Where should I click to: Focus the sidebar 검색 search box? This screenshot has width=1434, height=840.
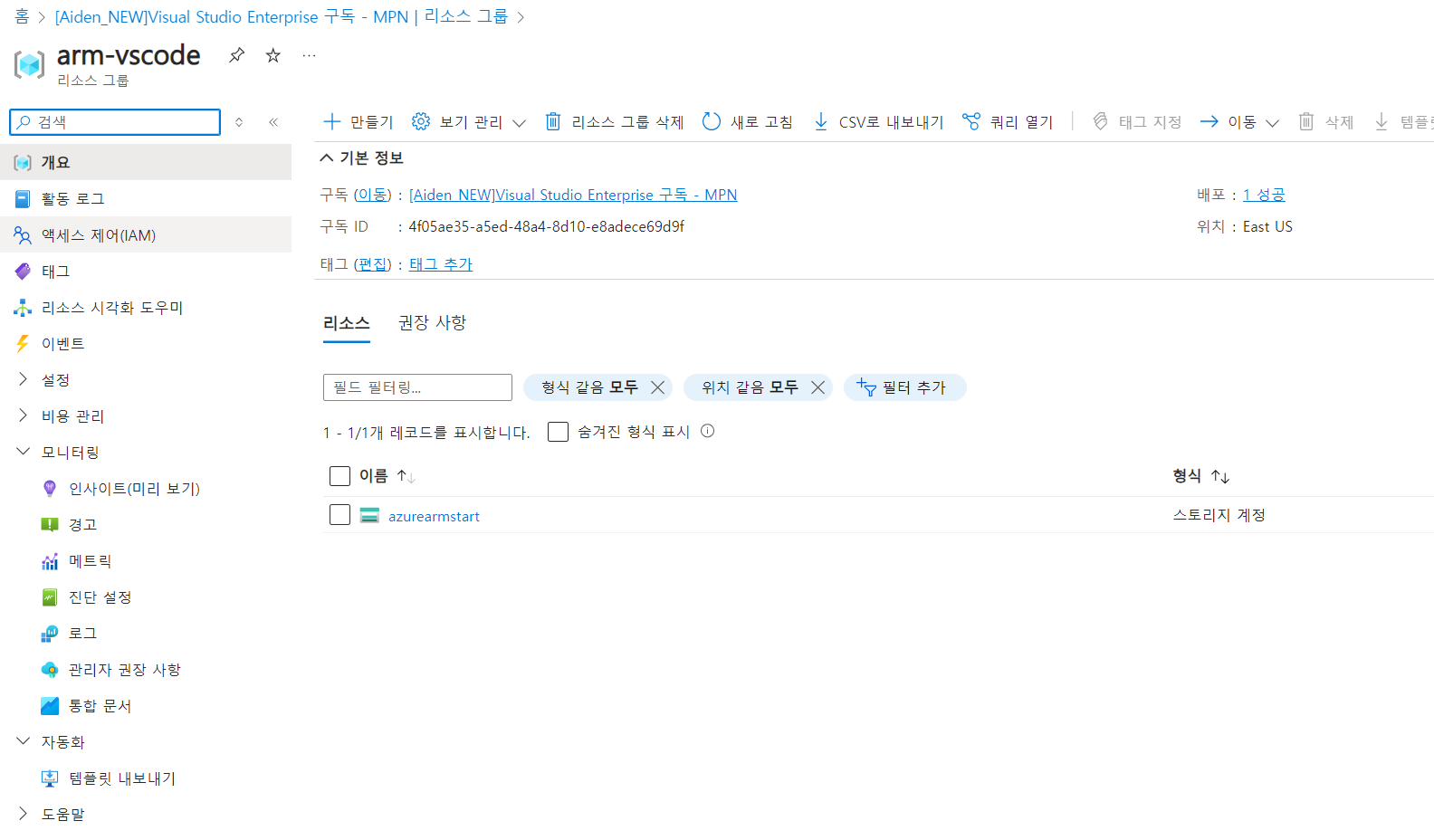click(115, 122)
